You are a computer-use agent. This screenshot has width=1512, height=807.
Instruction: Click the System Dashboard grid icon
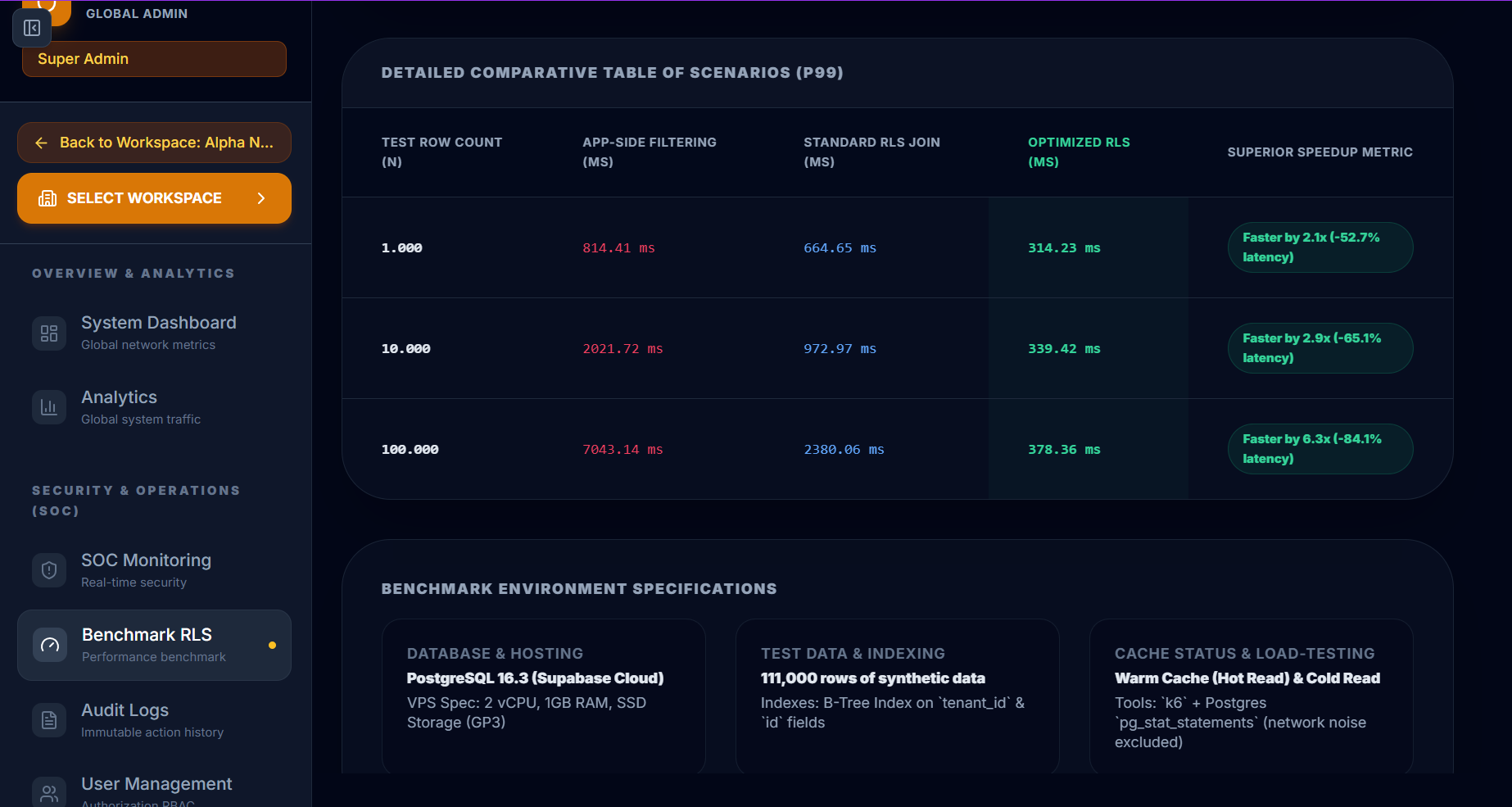[x=49, y=333]
